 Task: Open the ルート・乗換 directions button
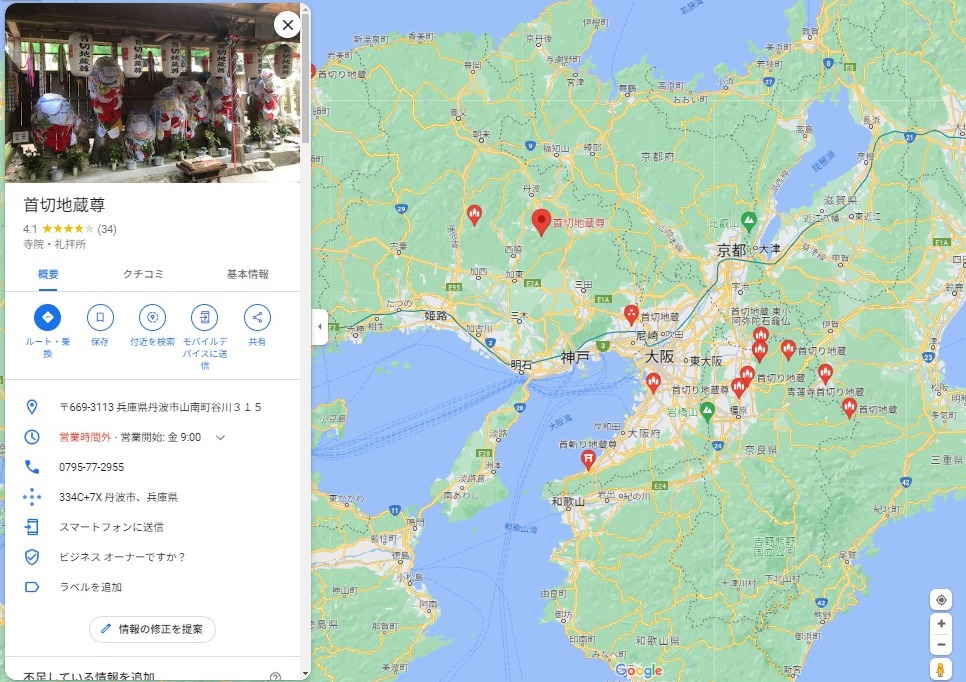click(x=47, y=317)
